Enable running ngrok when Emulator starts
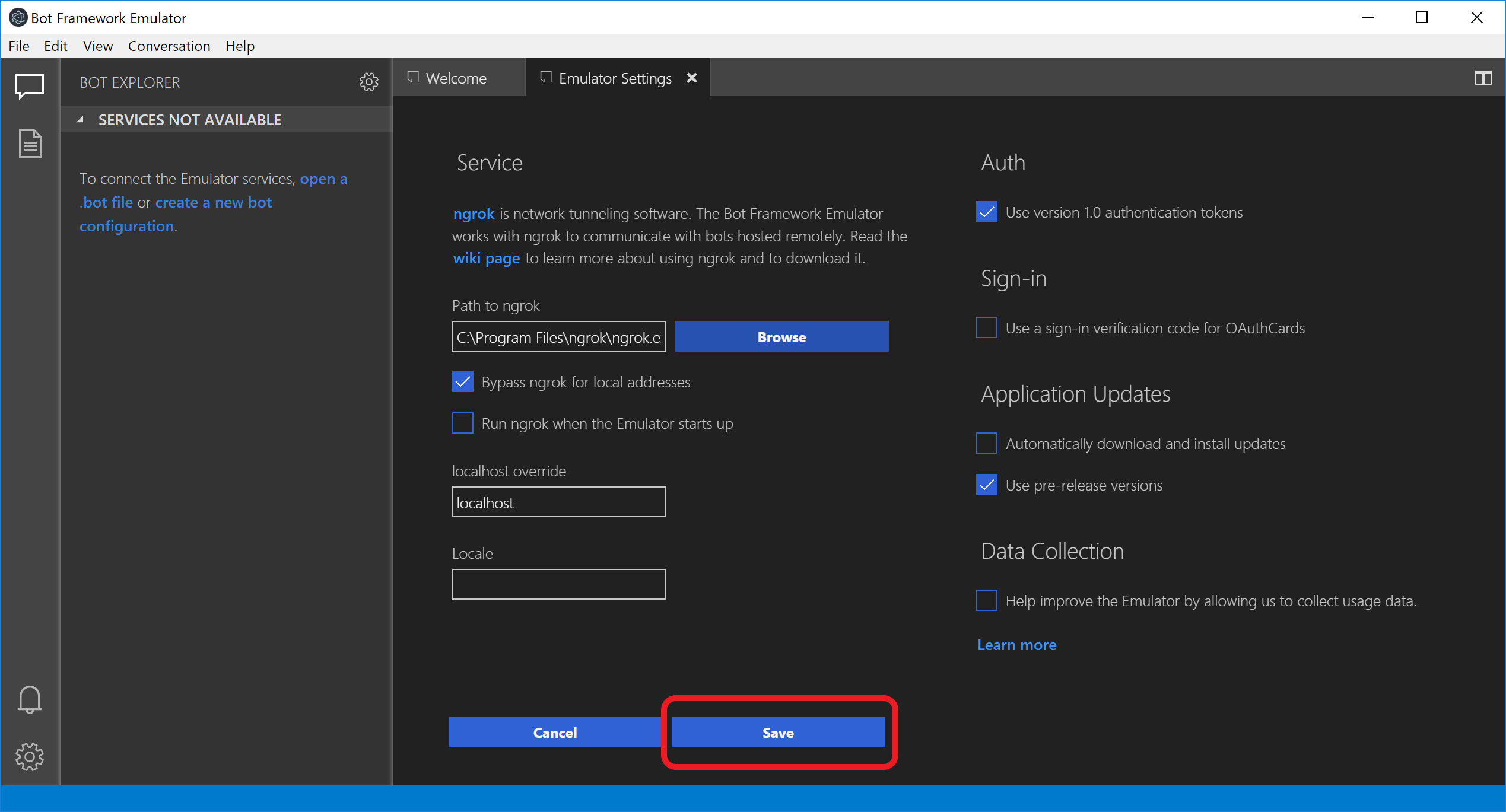The width and height of the screenshot is (1506, 812). tap(462, 423)
